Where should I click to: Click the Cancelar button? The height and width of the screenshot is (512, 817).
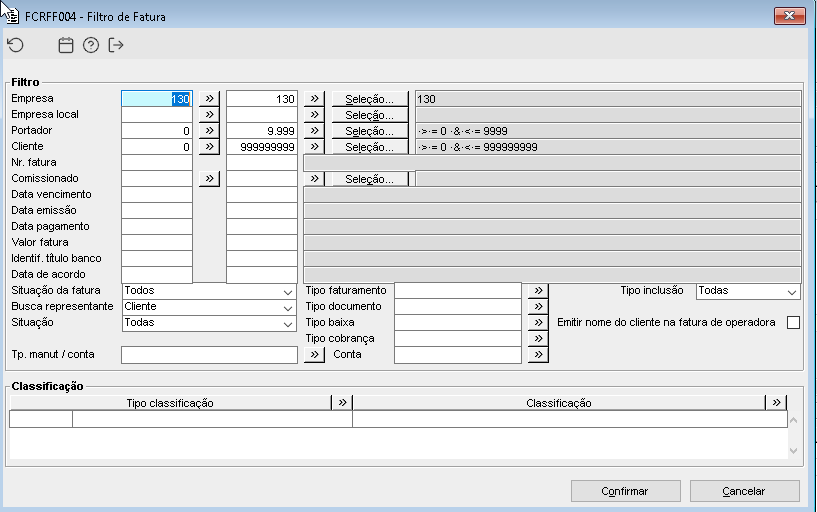(744, 491)
